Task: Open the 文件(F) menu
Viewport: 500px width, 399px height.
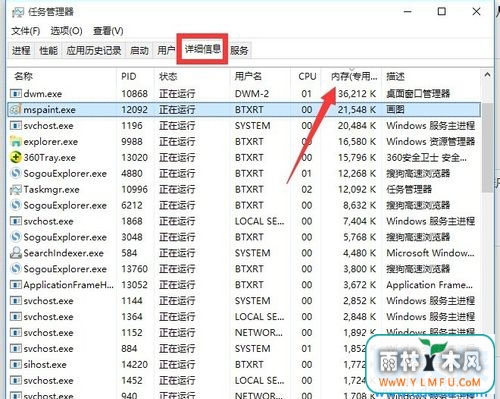Action: point(25,31)
